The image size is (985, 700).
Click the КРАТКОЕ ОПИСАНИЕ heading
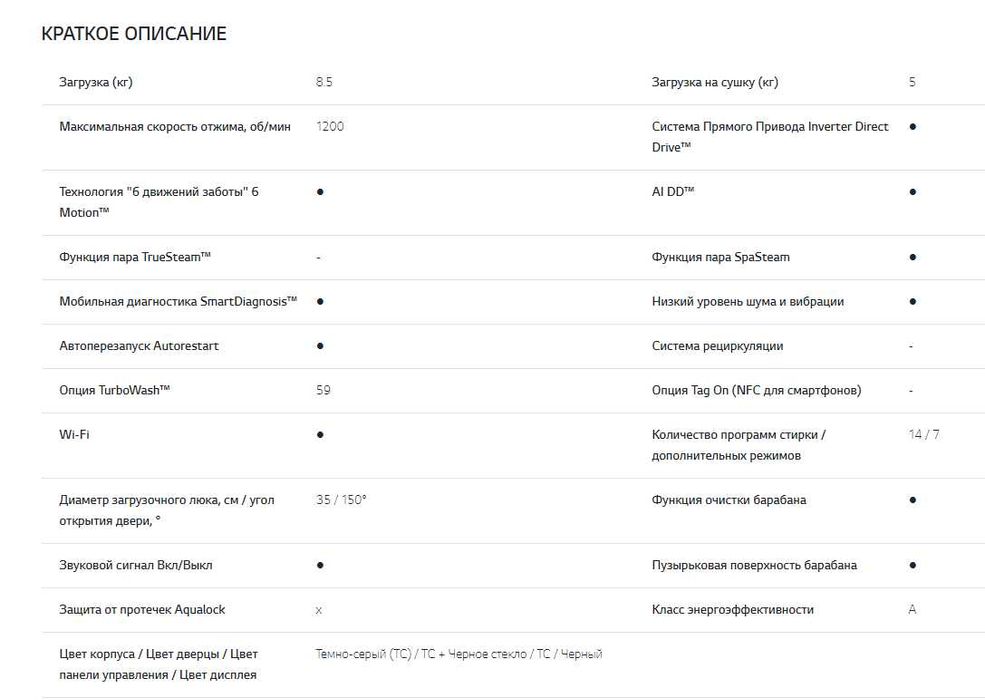[x=134, y=34]
